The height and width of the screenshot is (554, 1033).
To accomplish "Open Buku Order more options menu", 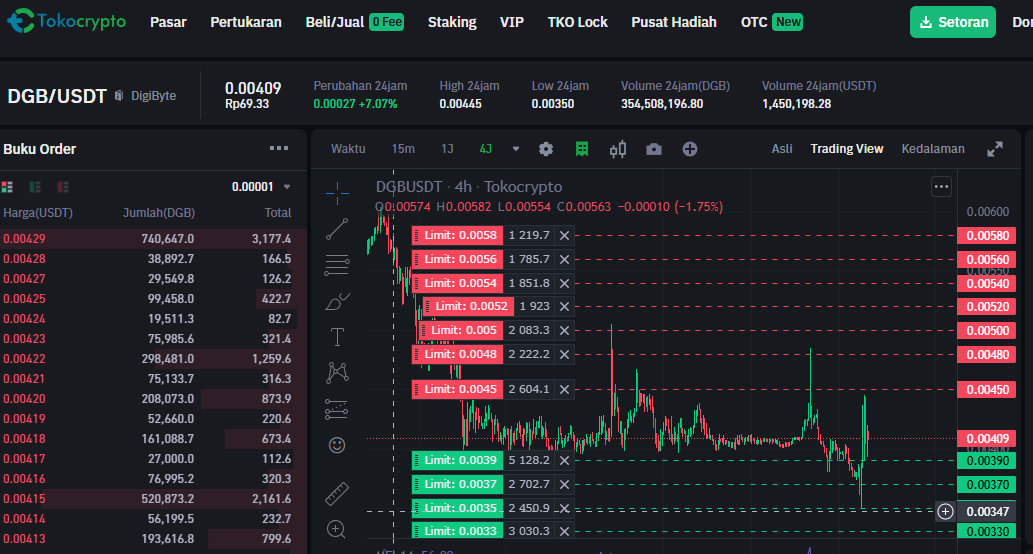I will coord(279,148).
